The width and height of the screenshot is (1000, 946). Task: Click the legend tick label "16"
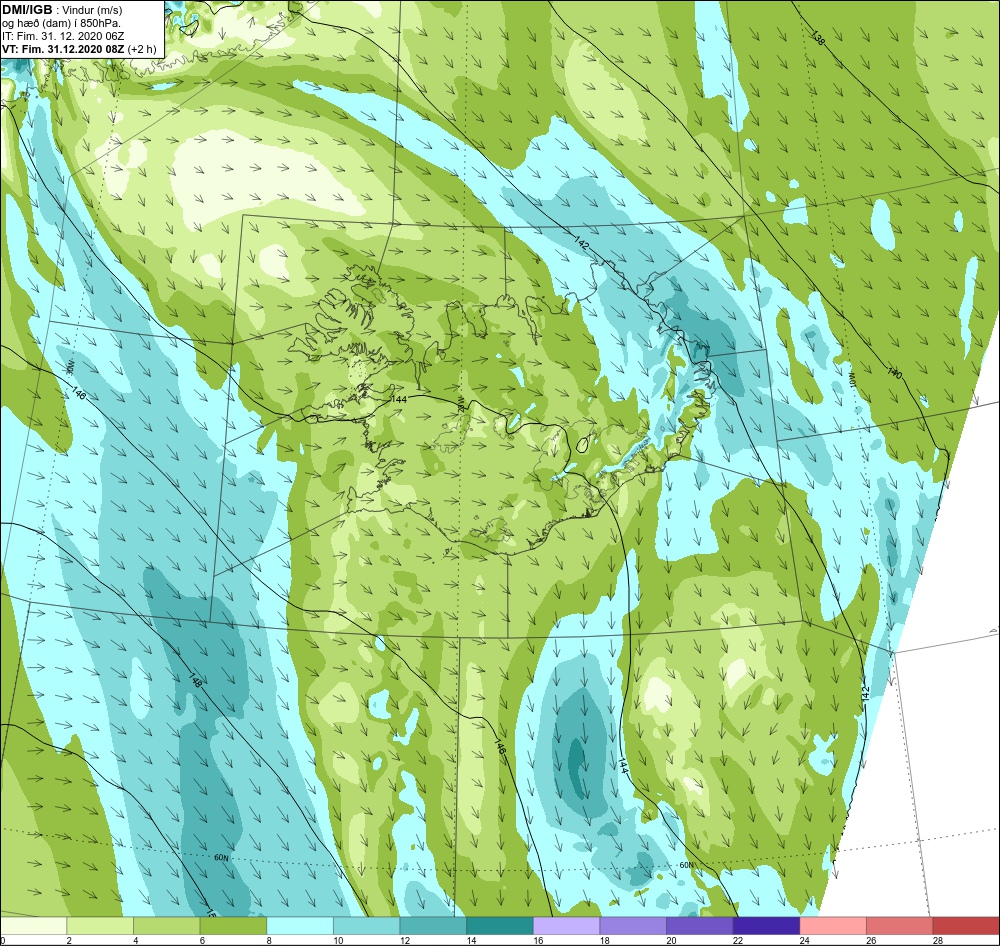[538, 940]
